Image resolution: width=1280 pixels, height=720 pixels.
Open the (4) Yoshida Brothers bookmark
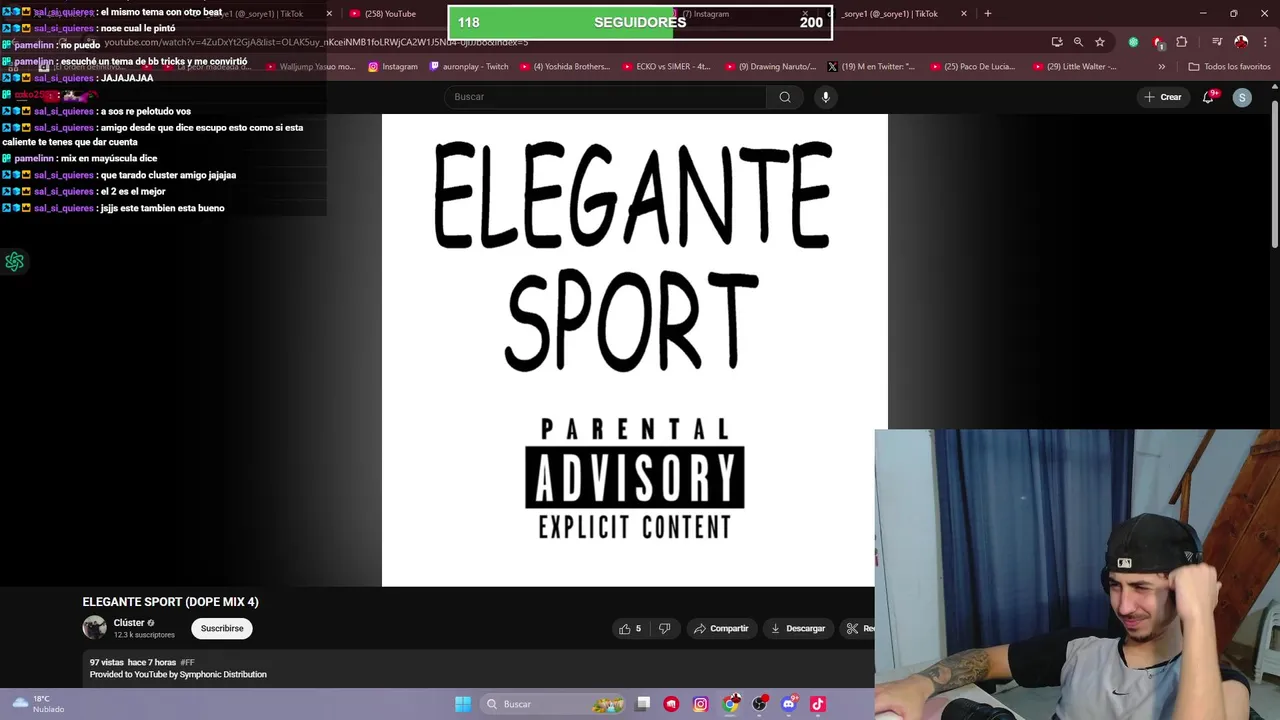click(x=564, y=67)
